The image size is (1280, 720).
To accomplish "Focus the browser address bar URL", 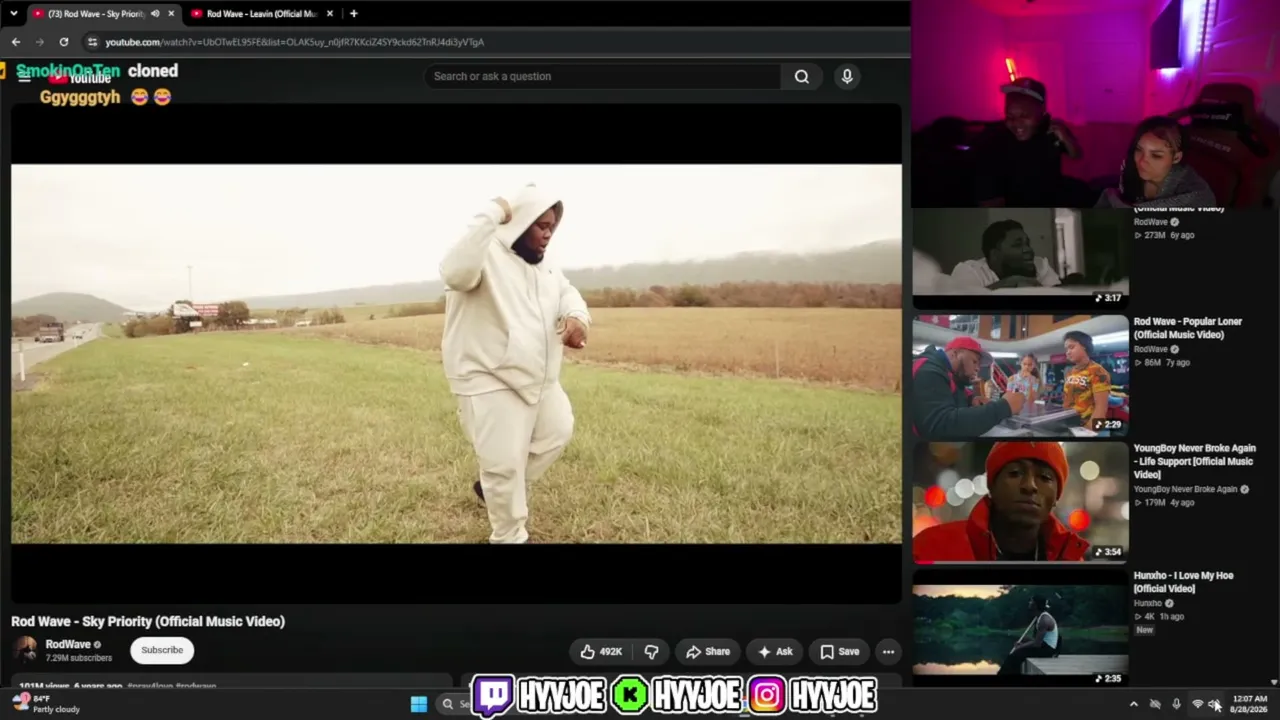I will [295, 42].
